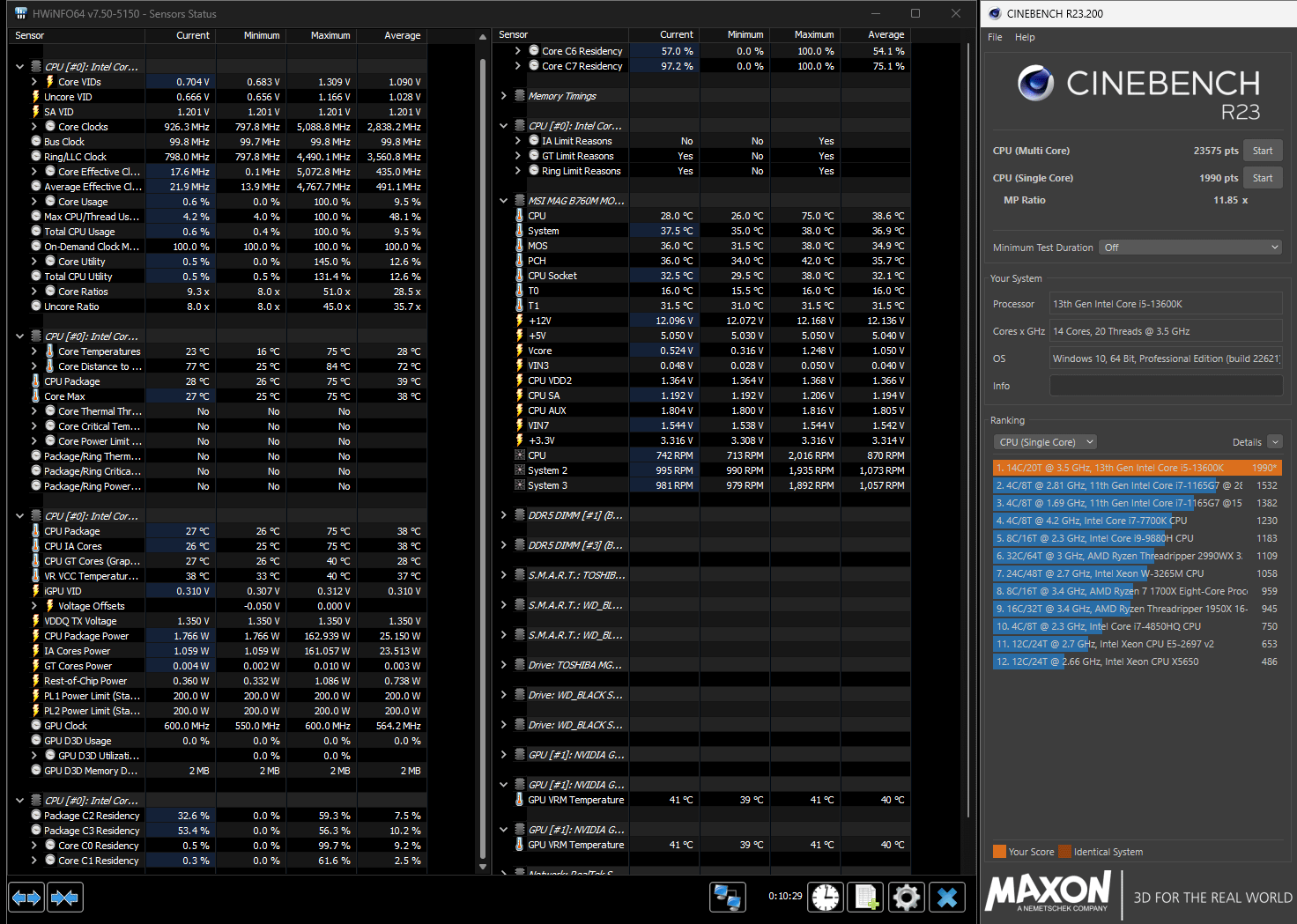
Task: Expand the Core Usage row
Action: (x=34, y=202)
